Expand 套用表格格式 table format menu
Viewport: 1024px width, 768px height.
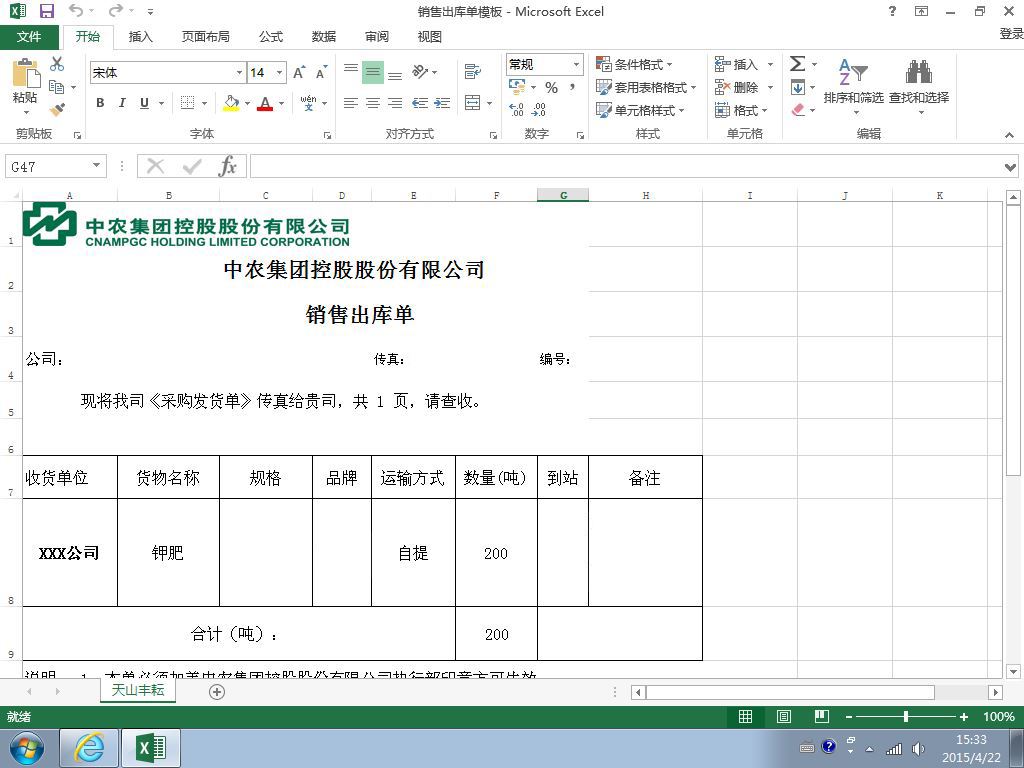[646, 87]
